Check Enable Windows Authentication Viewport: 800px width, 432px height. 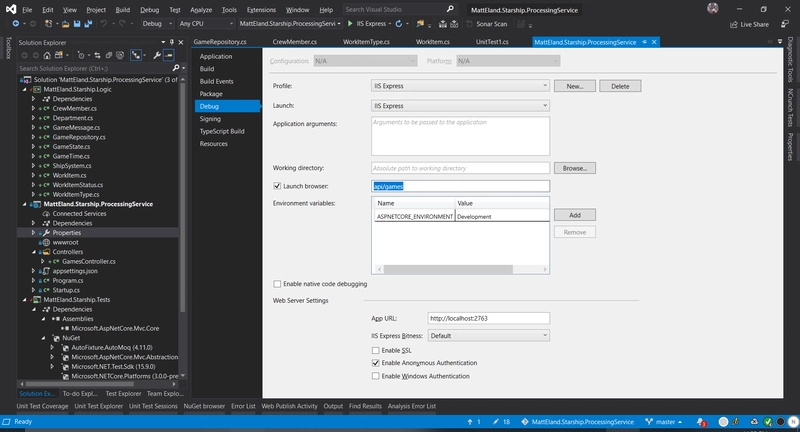pos(376,376)
